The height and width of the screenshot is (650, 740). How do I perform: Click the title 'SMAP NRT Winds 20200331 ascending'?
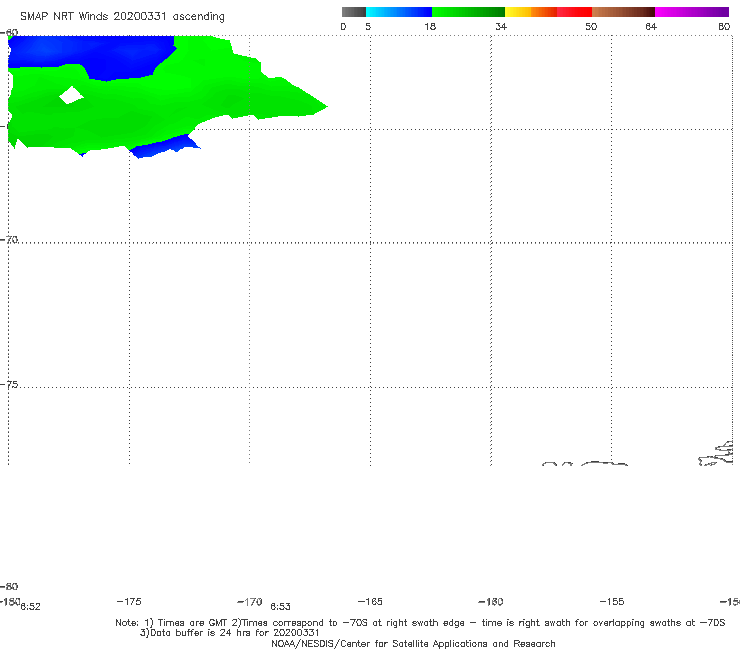(x=122, y=16)
